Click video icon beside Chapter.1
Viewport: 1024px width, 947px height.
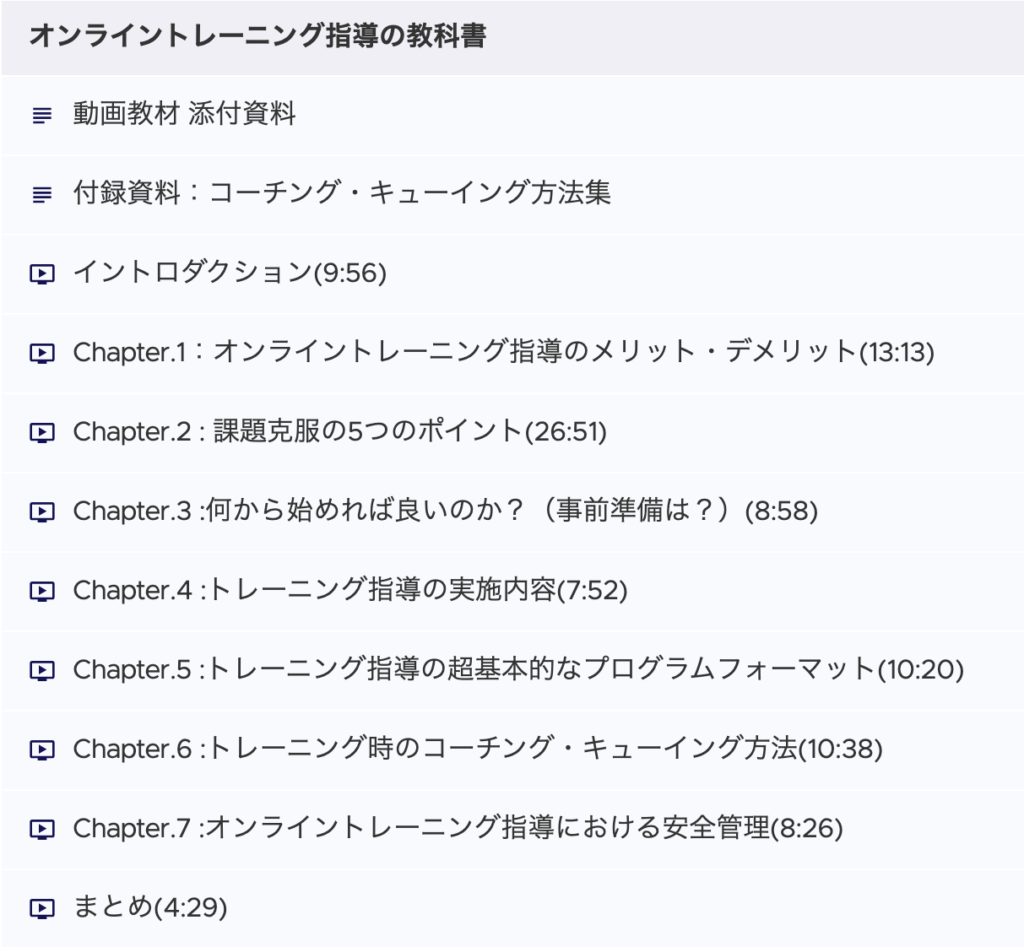click(x=42, y=353)
